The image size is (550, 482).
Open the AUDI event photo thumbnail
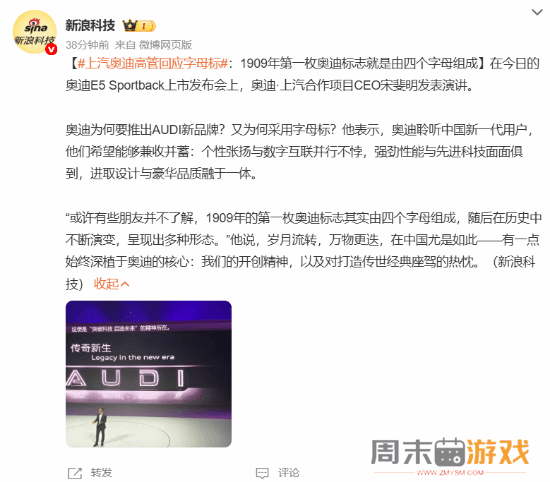click(148, 374)
